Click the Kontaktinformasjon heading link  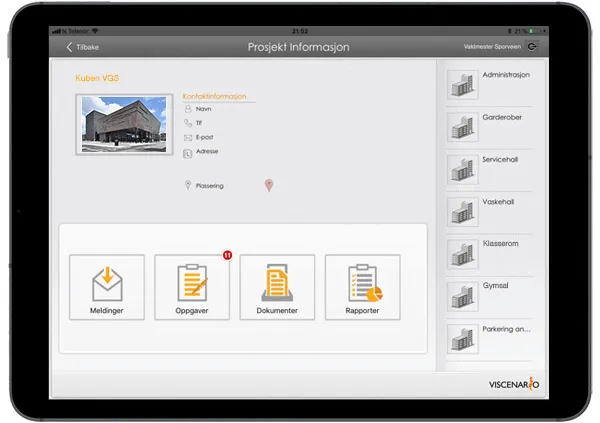214,96
